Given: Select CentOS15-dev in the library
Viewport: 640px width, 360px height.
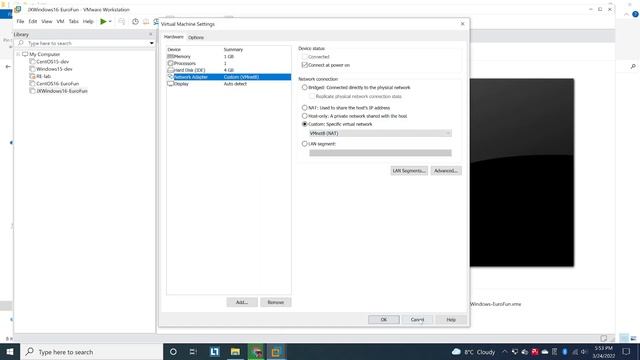Looking at the screenshot, I should tap(52, 62).
